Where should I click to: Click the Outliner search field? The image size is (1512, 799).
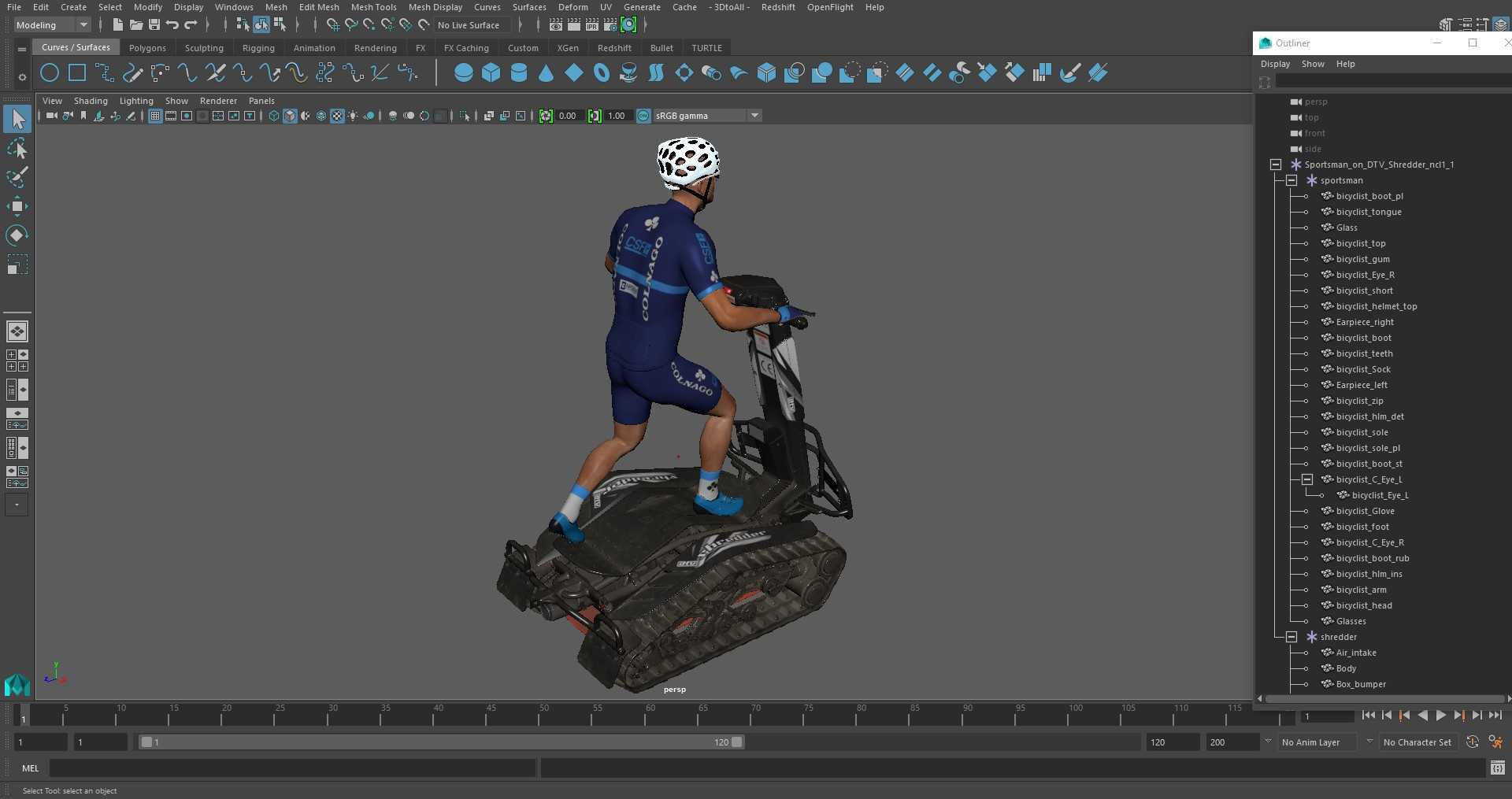tap(1392, 82)
